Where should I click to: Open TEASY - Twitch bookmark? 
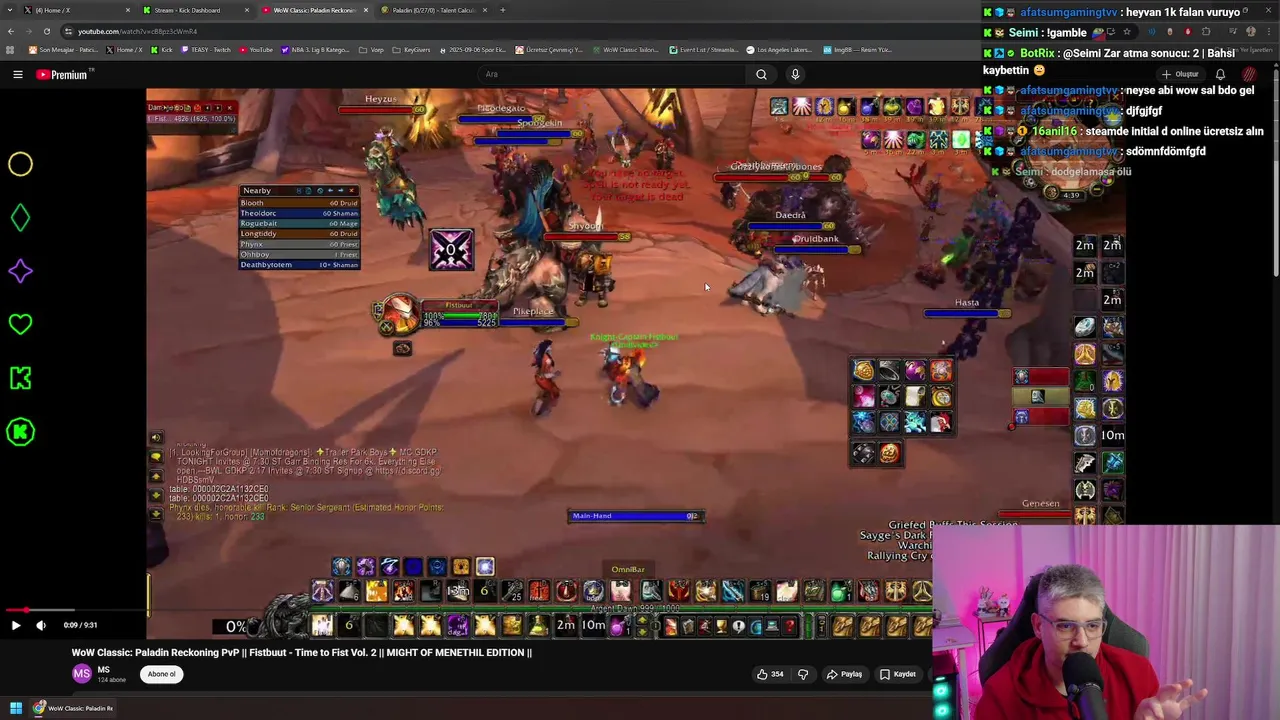coord(205,49)
